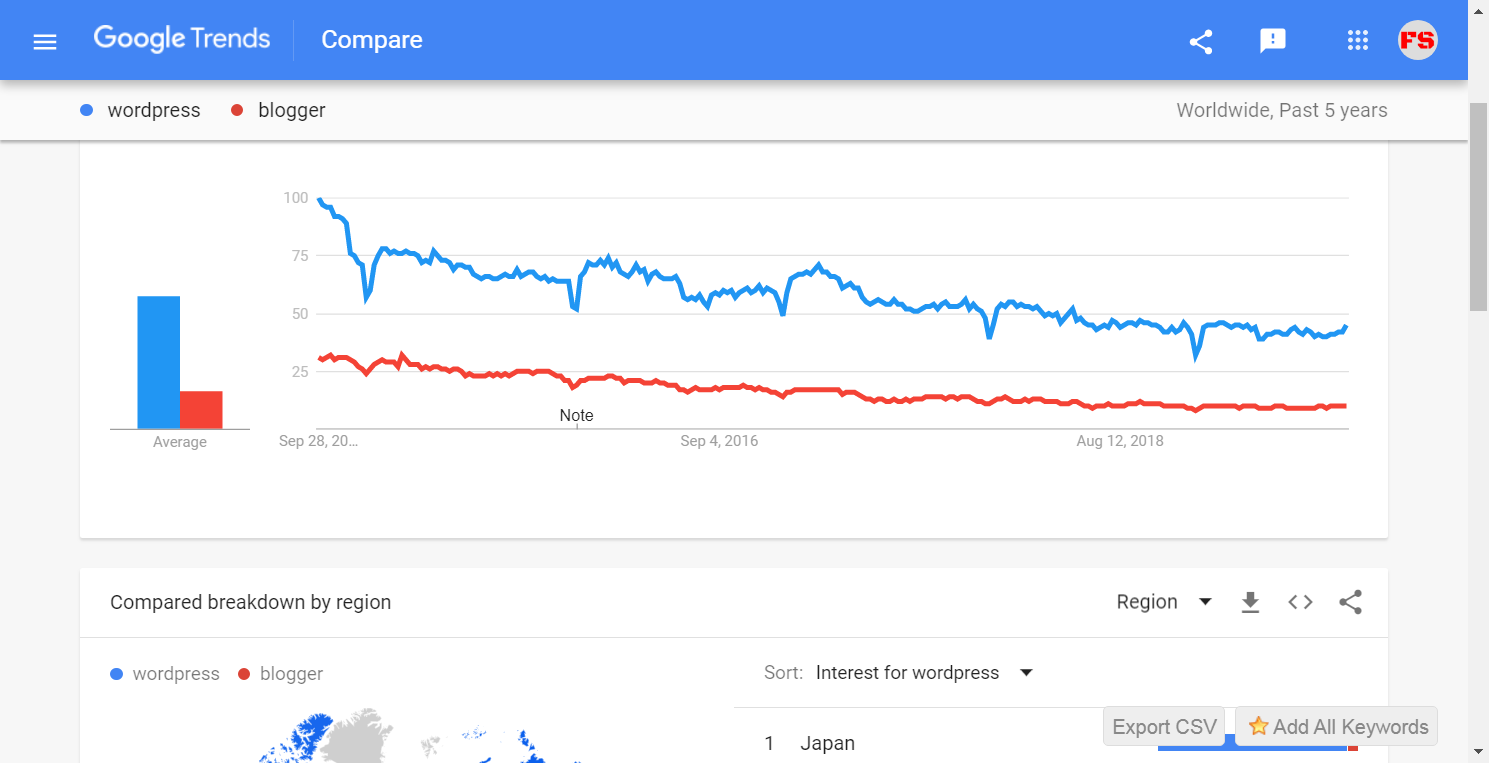Select the Compare header item
Screen dimensions: 1489x763
372,40
